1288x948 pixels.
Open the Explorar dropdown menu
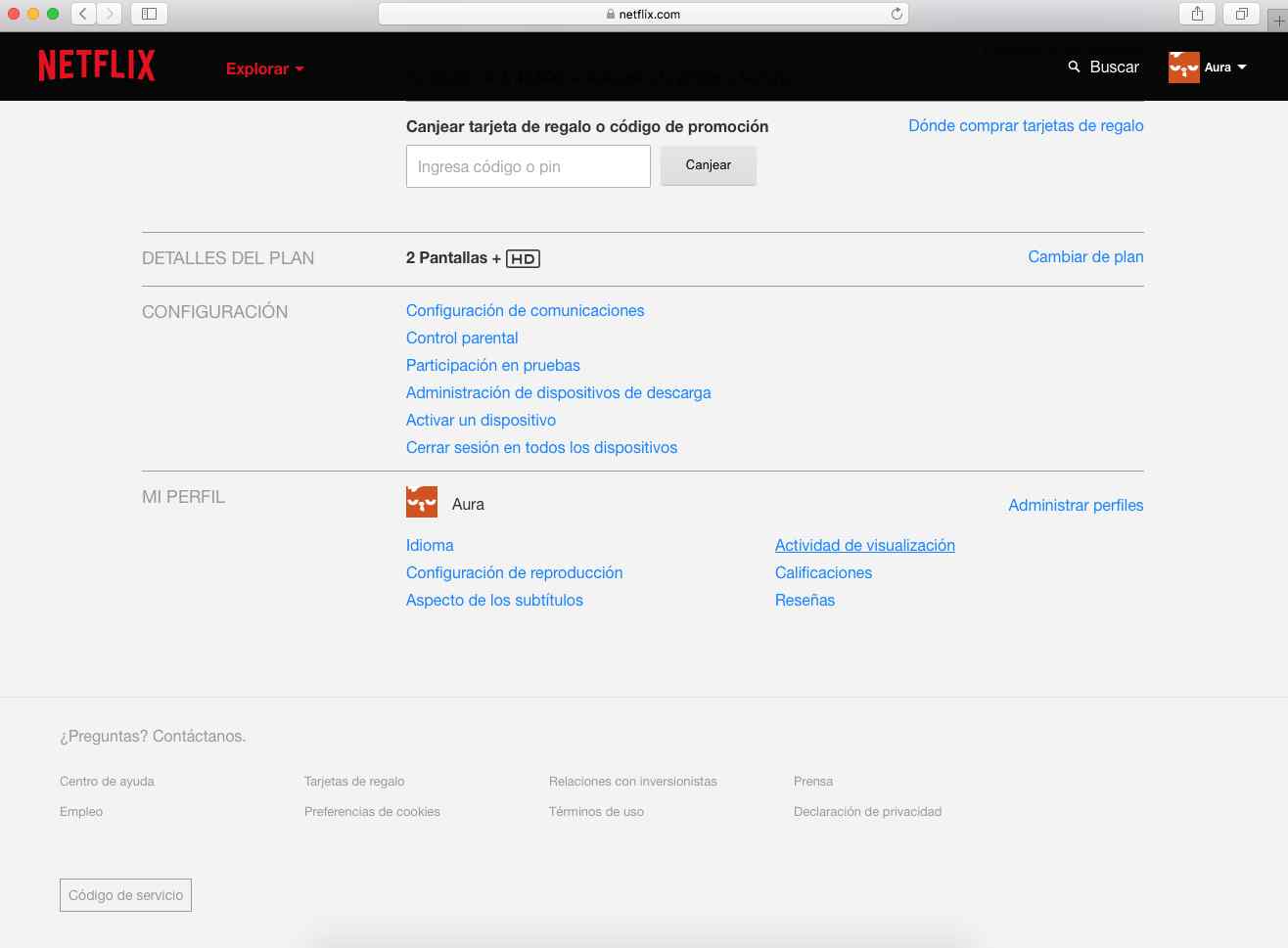pos(263,68)
